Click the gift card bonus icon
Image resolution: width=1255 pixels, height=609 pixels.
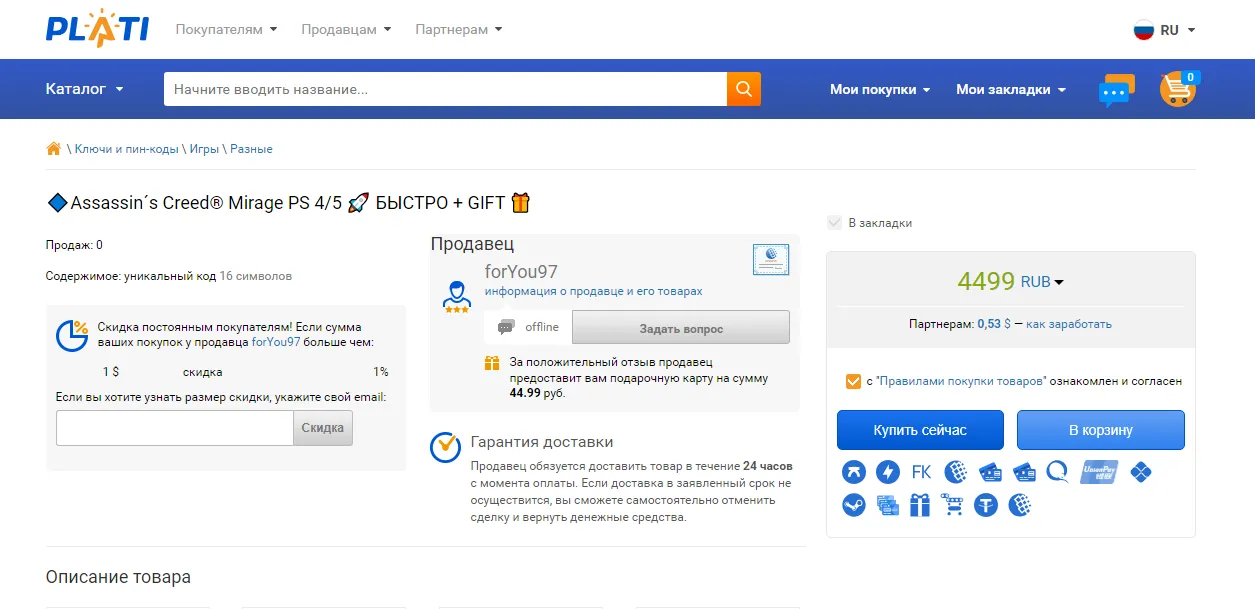coord(492,363)
